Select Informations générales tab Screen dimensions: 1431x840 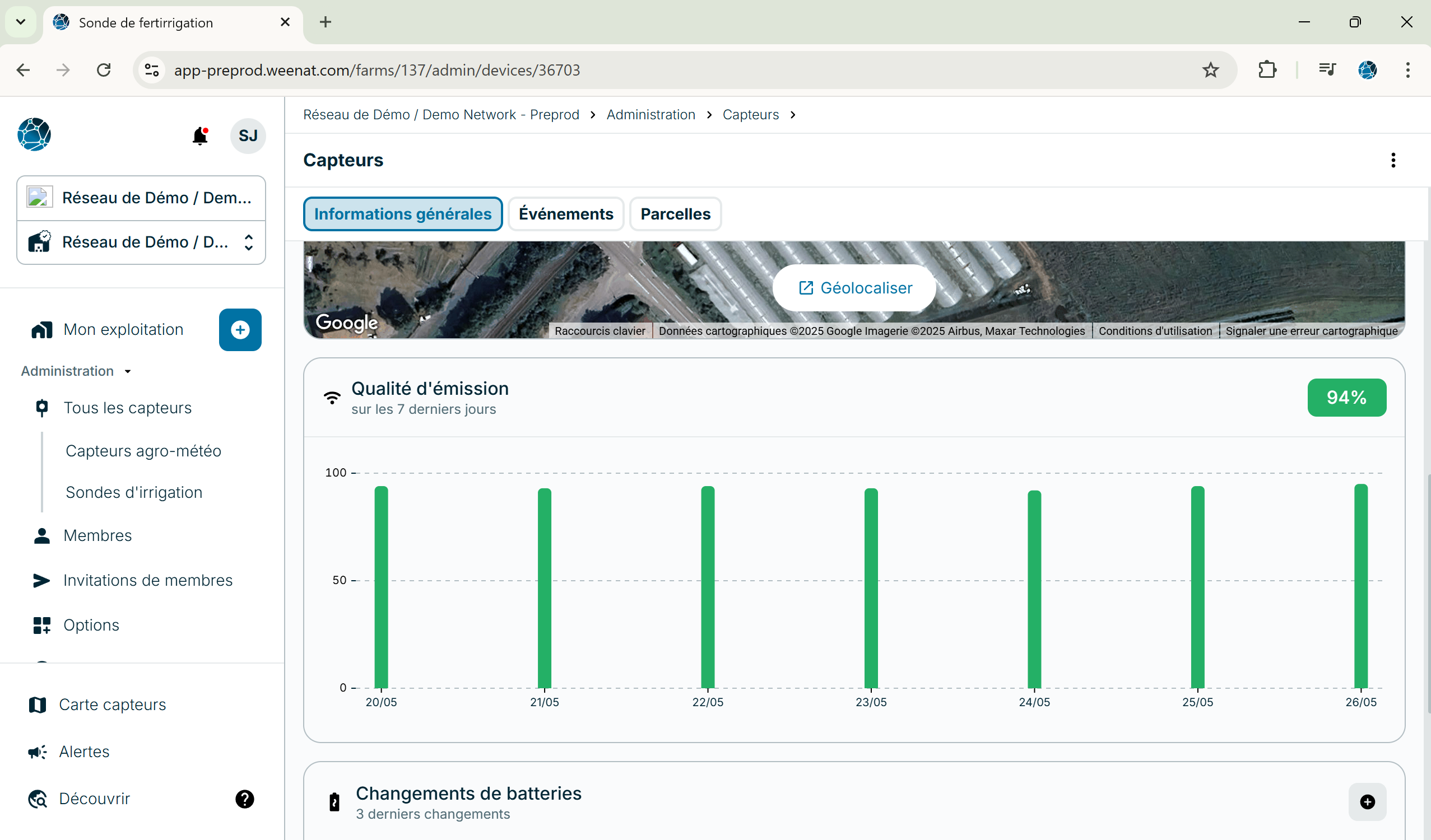(x=403, y=214)
